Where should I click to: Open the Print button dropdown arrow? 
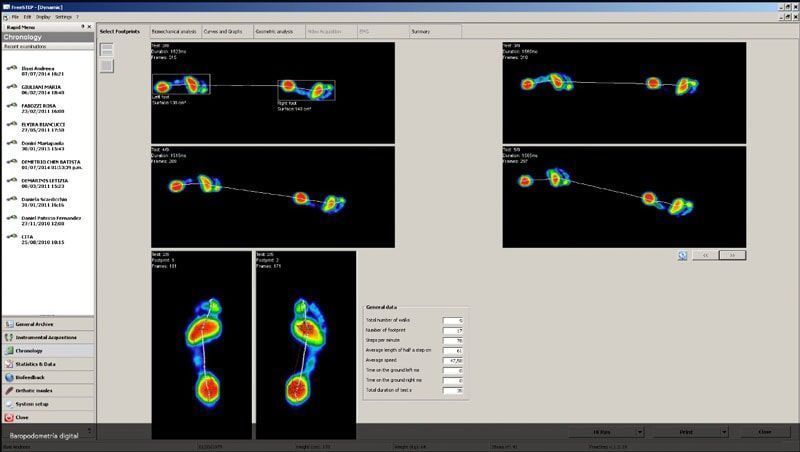[x=723, y=432]
